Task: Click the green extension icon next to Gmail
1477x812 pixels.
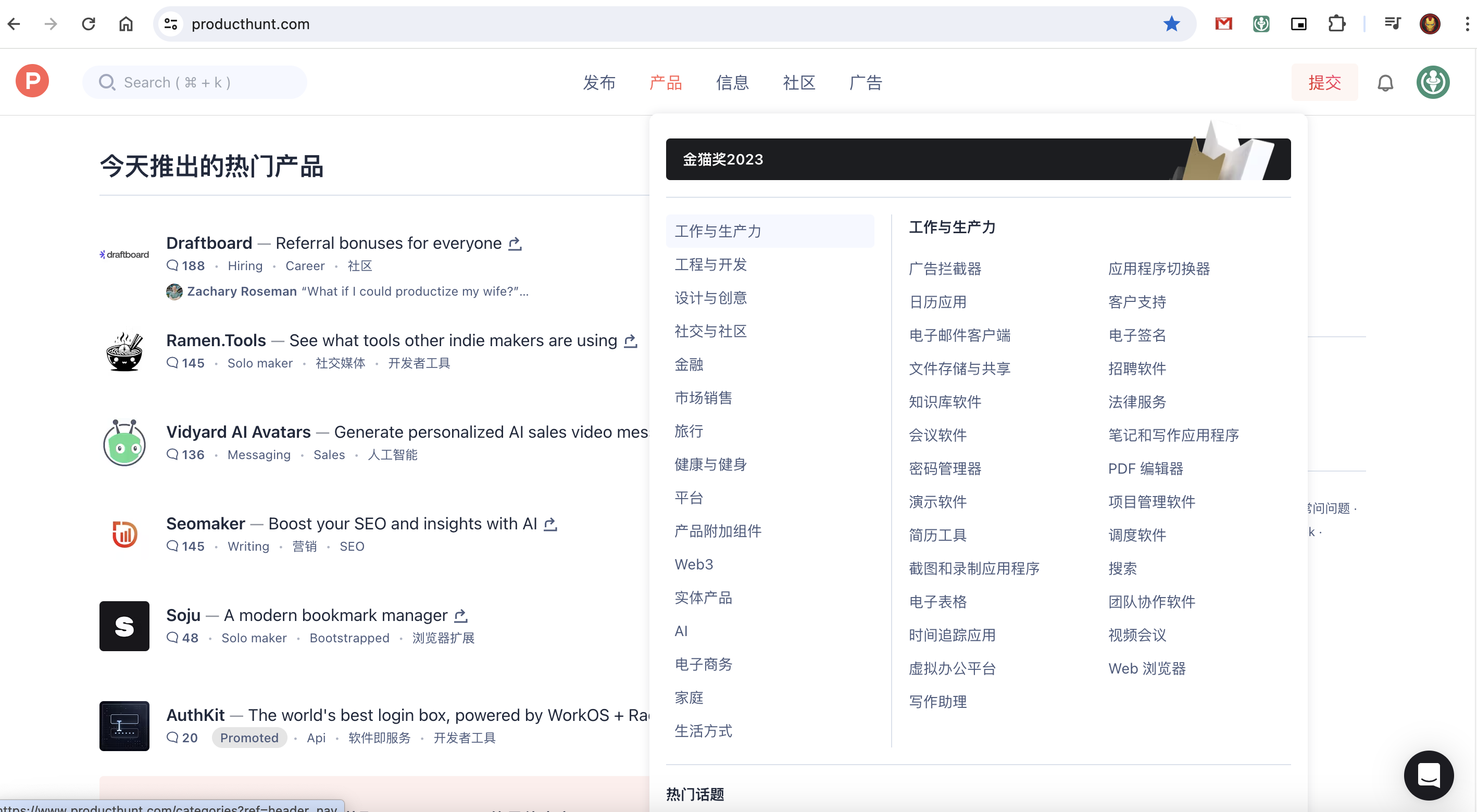Action: point(1261,23)
